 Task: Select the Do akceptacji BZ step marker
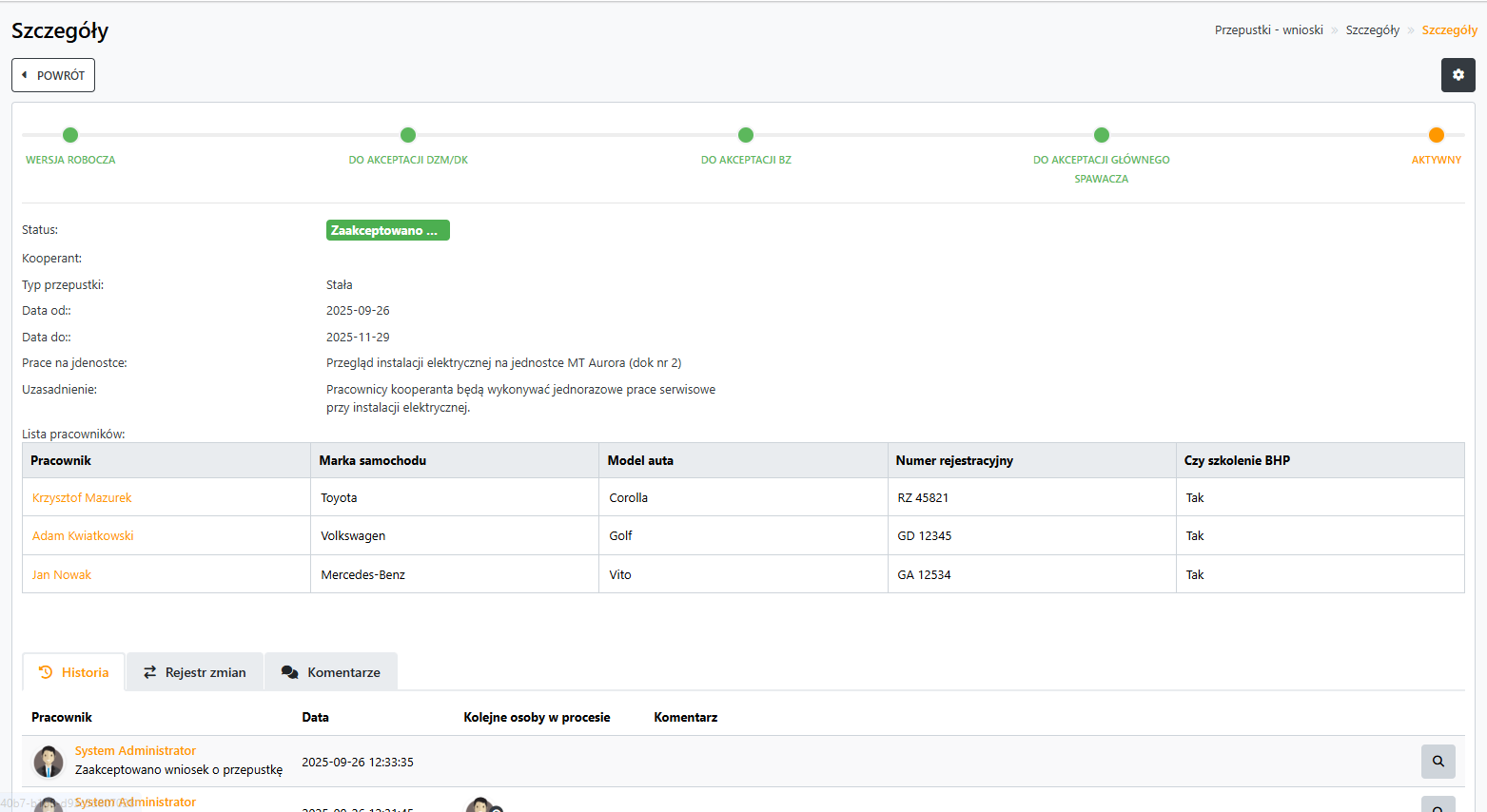coord(746,135)
